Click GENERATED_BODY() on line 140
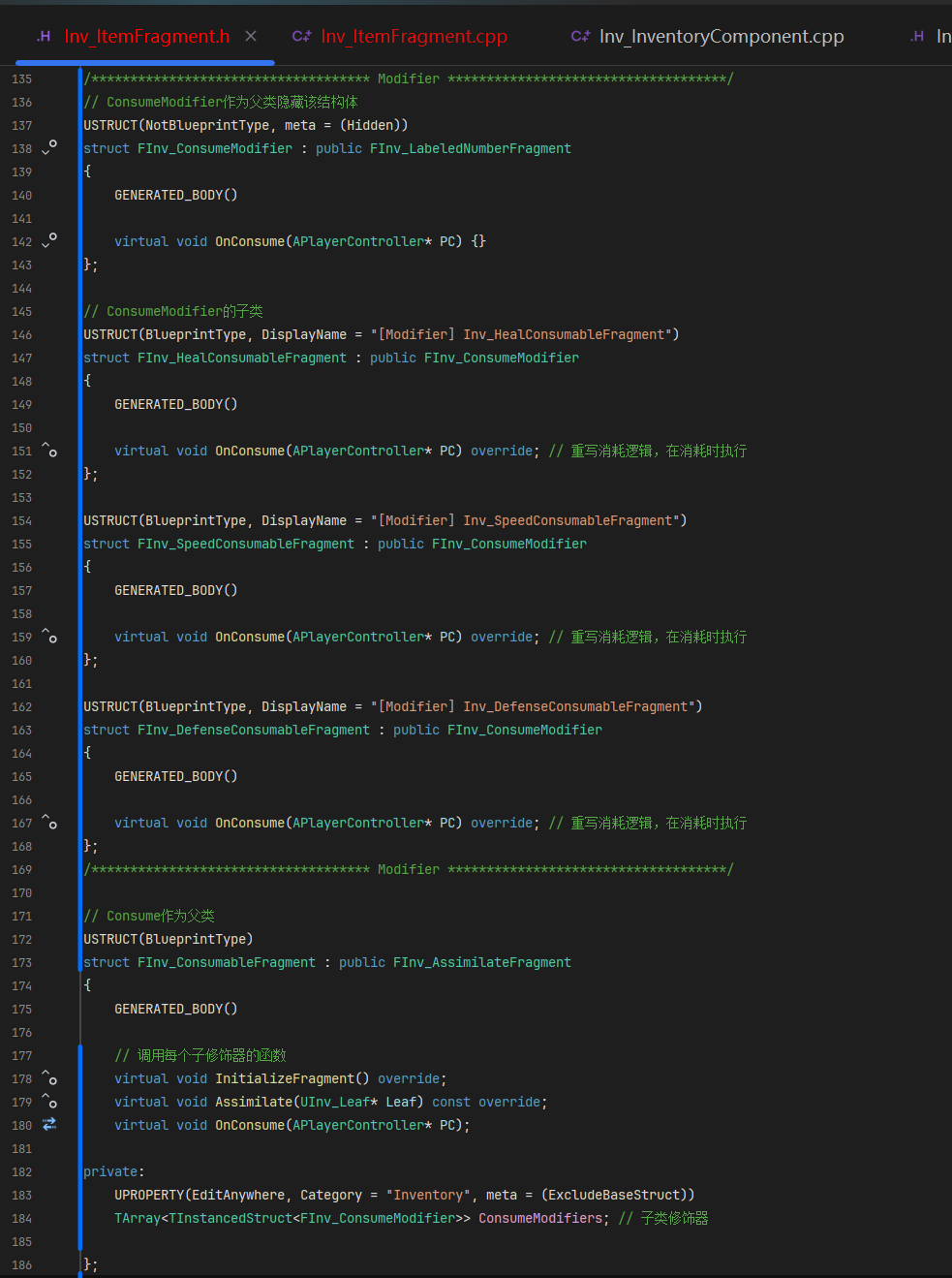The height and width of the screenshot is (1278, 952). (176, 195)
